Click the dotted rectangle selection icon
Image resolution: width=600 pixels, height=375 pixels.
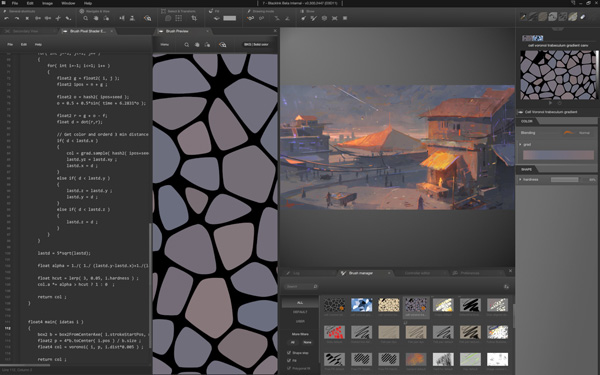coord(178,18)
